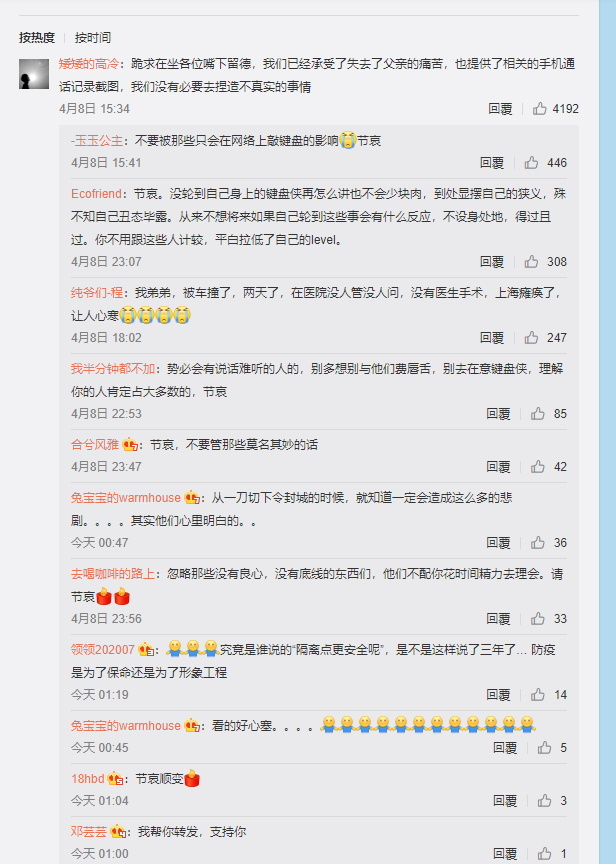Reply to Ecofriend's comment
616x864 pixels.
click(492, 261)
